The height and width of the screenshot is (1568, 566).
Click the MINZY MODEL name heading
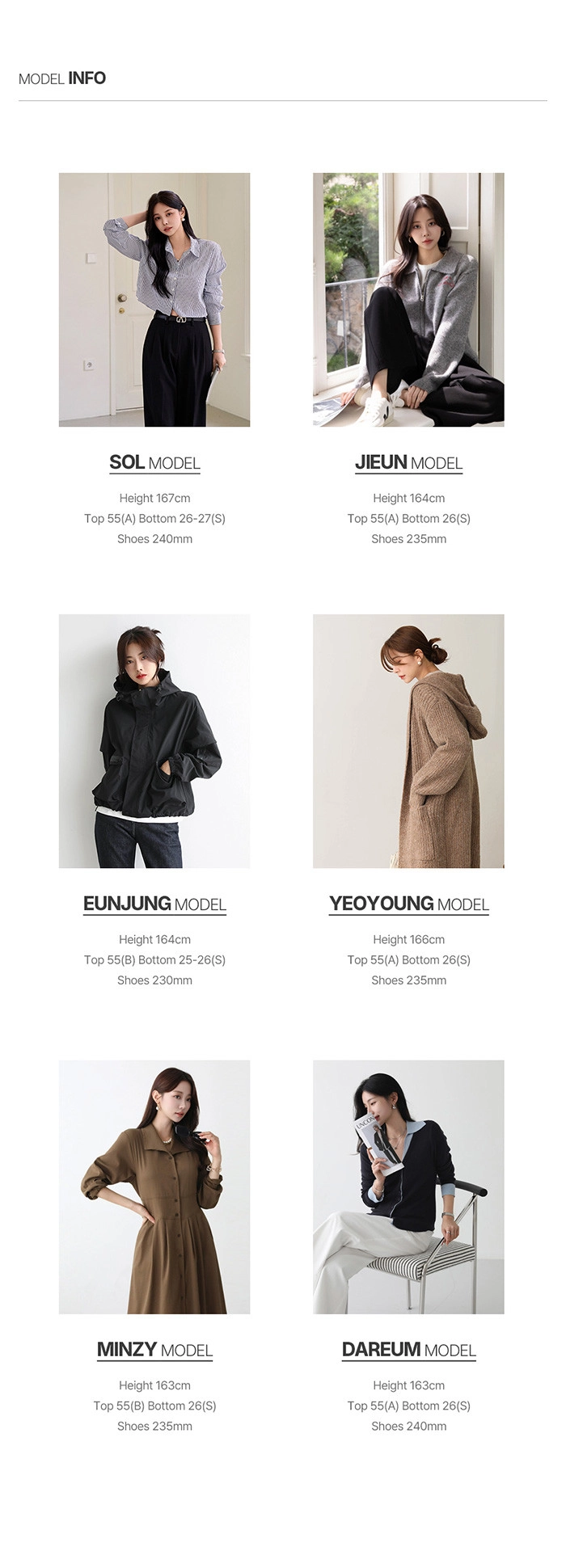(154, 1350)
